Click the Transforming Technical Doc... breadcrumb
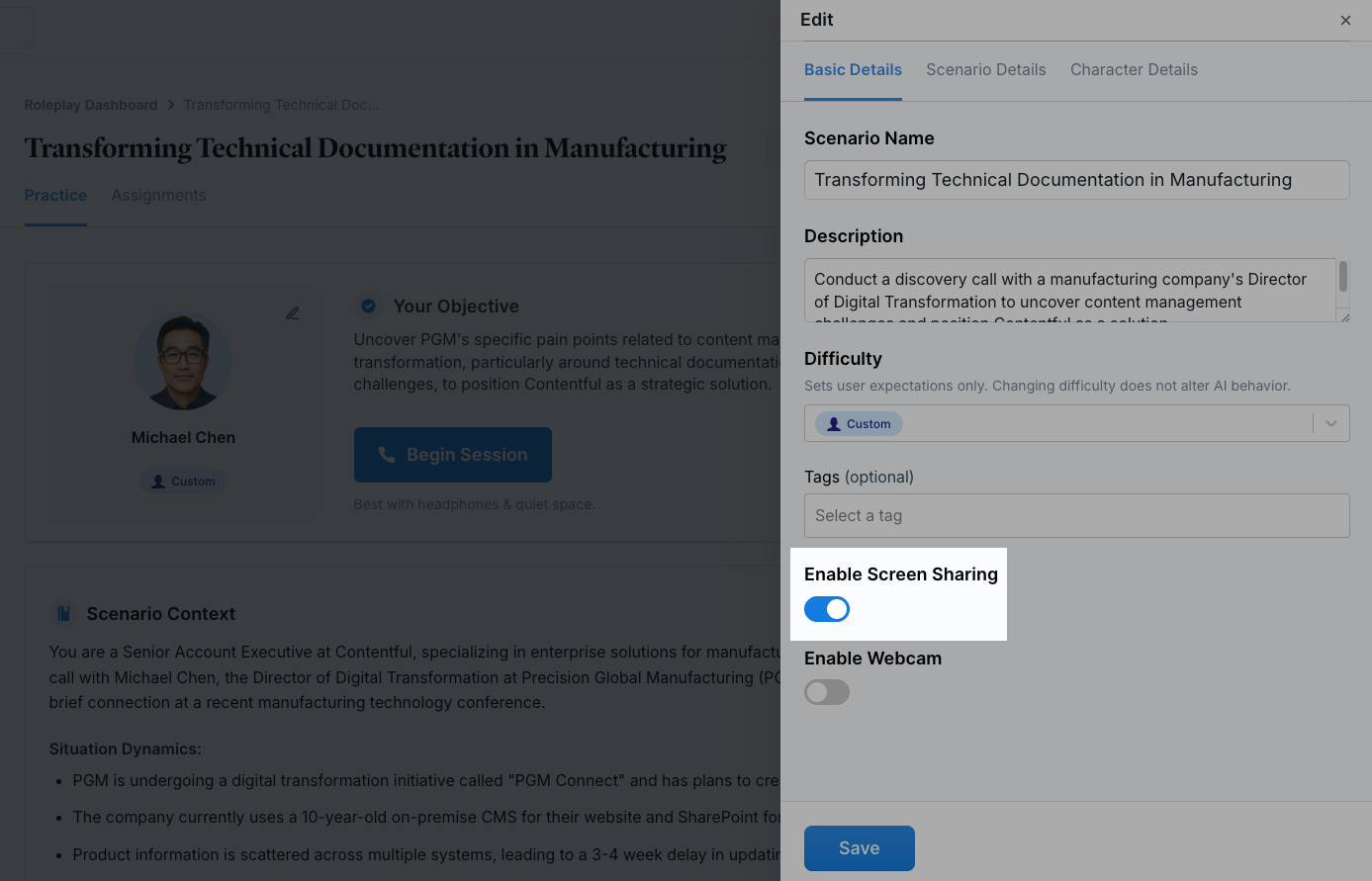Viewport: 1372px width, 881px height. tap(281, 105)
